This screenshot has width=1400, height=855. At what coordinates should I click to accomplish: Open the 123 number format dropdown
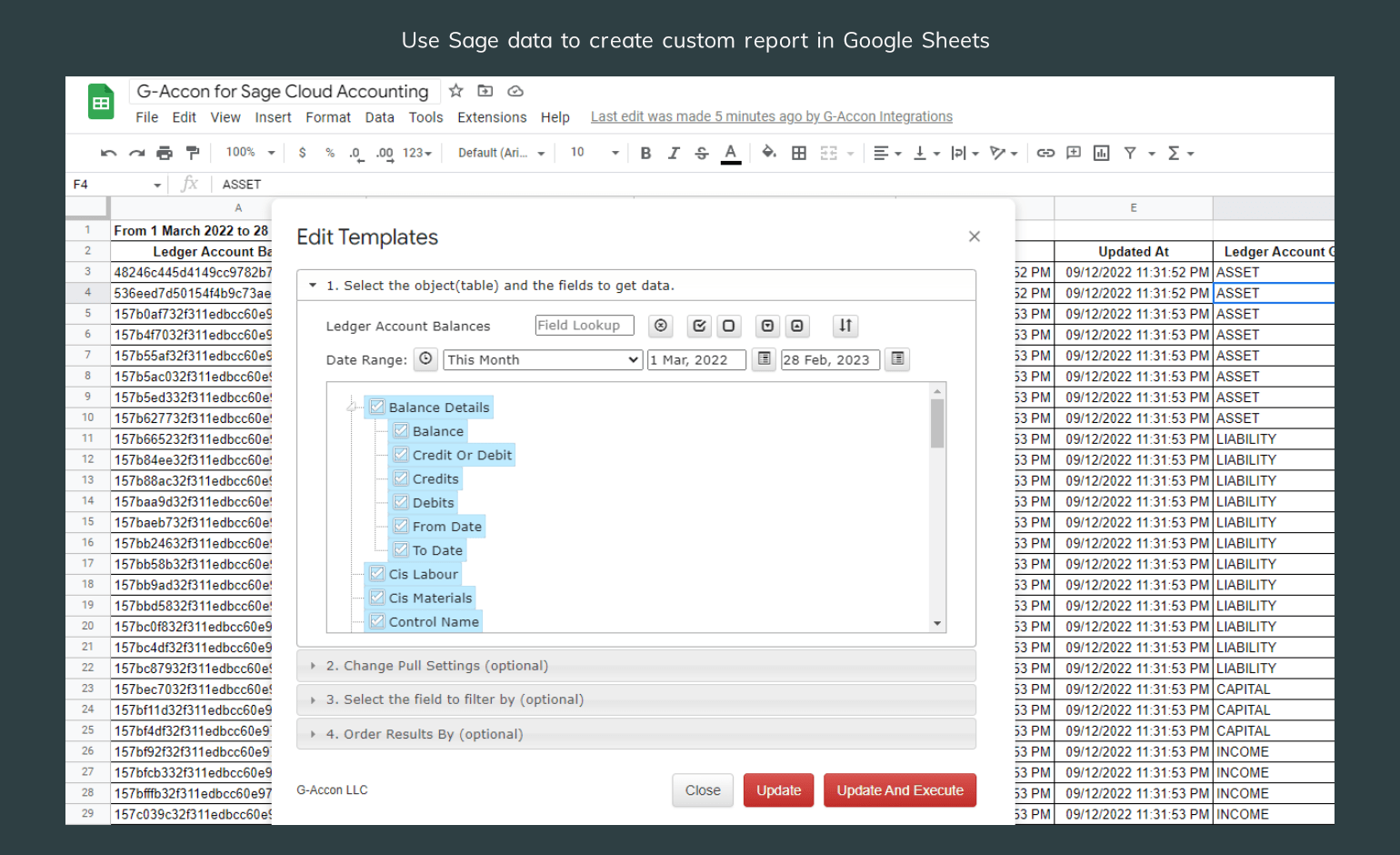tap(417, 153)
